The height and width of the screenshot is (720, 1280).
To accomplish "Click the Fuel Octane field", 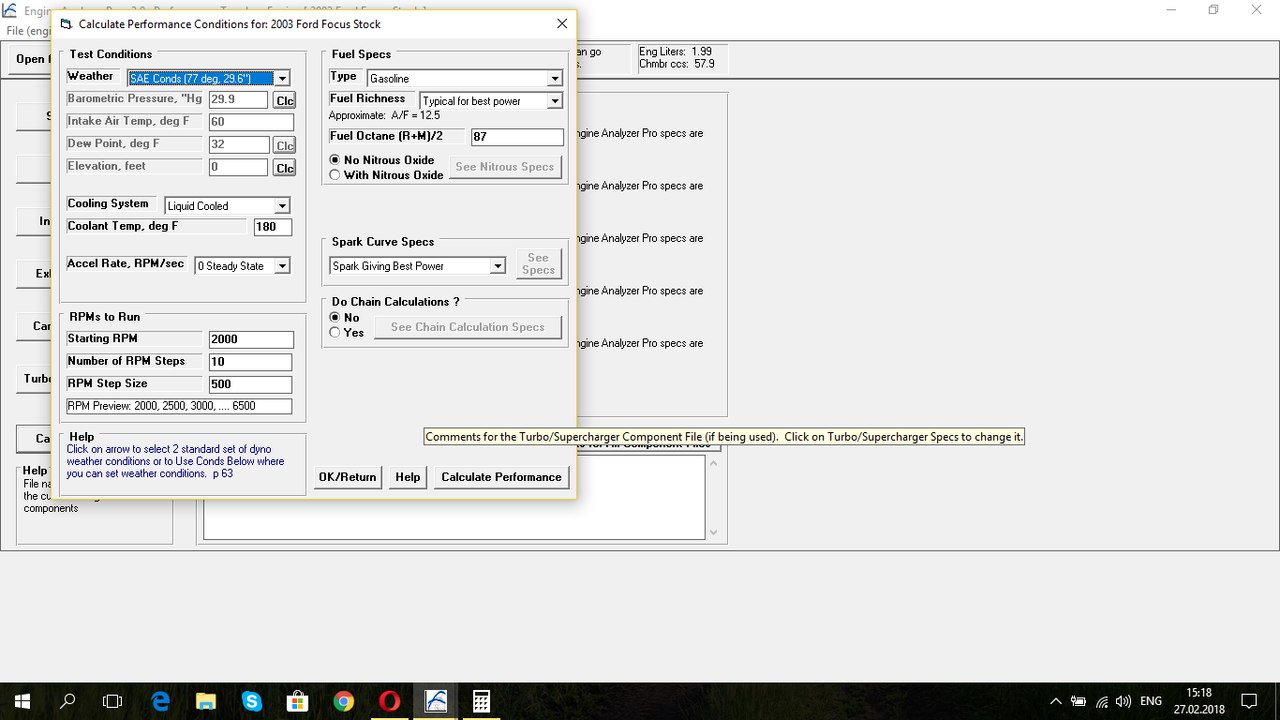I will (x=517, y=137).
